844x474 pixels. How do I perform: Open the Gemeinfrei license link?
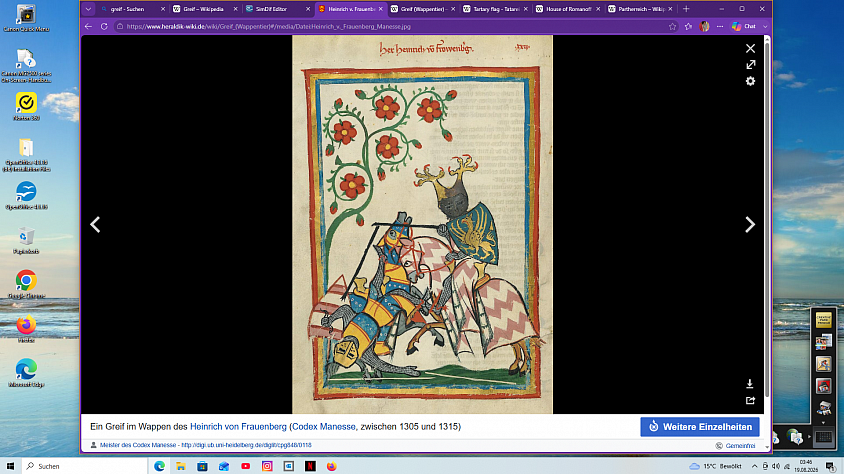pos(740,445)
